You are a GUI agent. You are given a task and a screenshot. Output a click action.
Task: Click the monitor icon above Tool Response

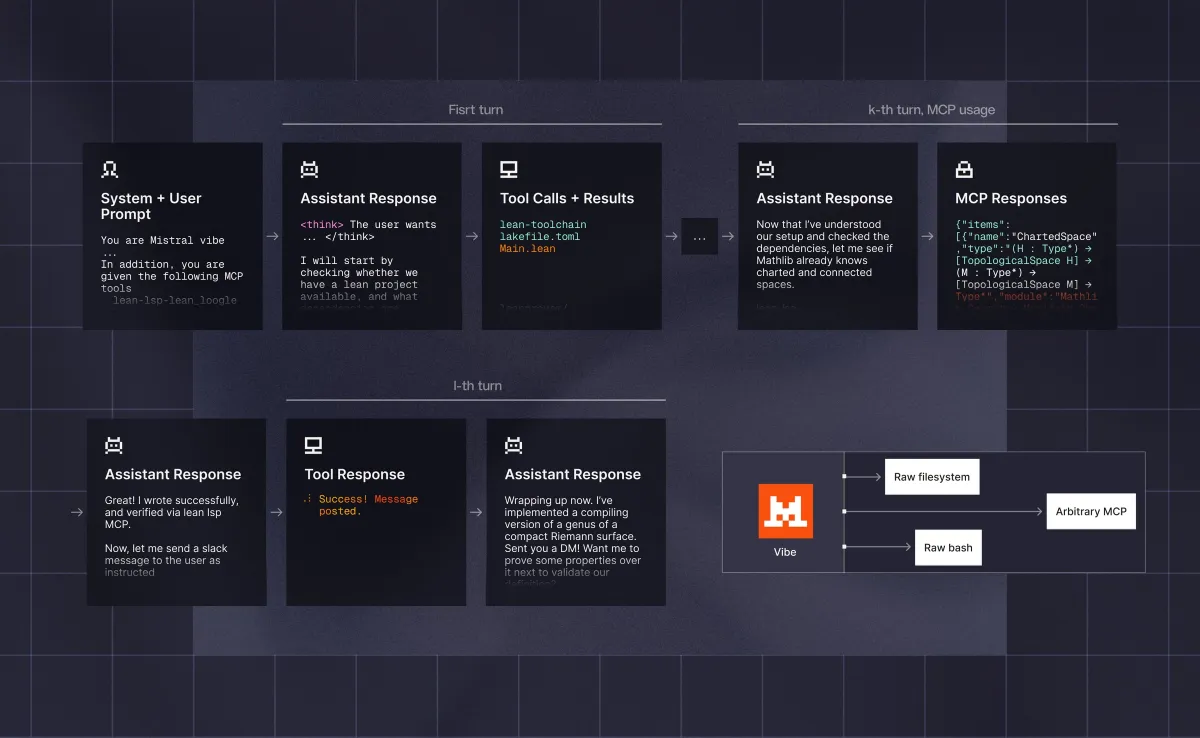coord(314,446)
